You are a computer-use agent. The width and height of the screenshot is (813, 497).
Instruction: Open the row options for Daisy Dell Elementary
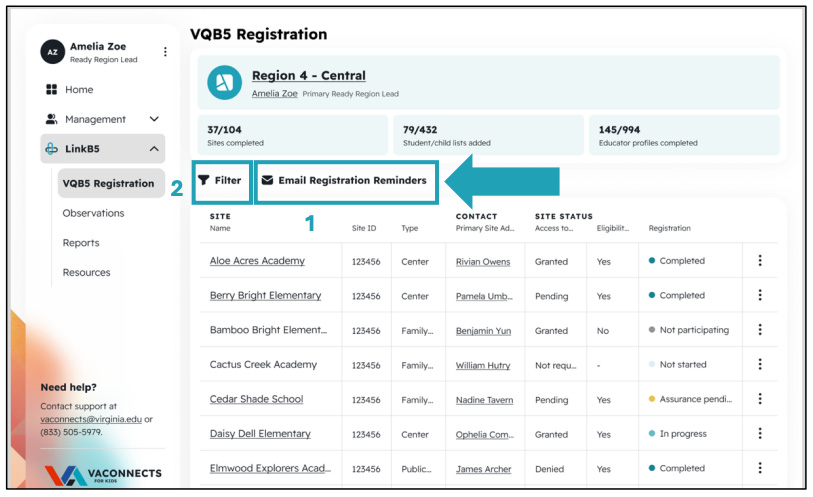pyautogui.click(x=760, y=434)
